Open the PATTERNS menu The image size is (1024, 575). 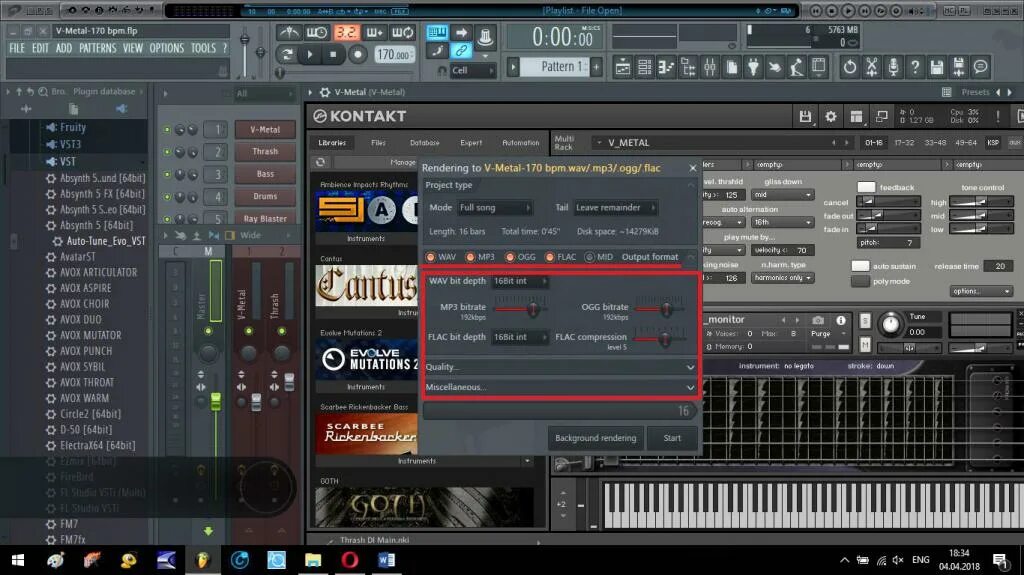(97, 48)
